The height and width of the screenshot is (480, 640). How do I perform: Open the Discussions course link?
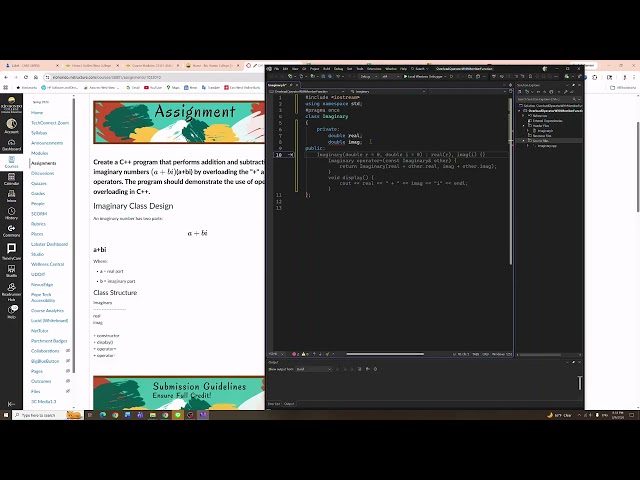coord(42,173)
